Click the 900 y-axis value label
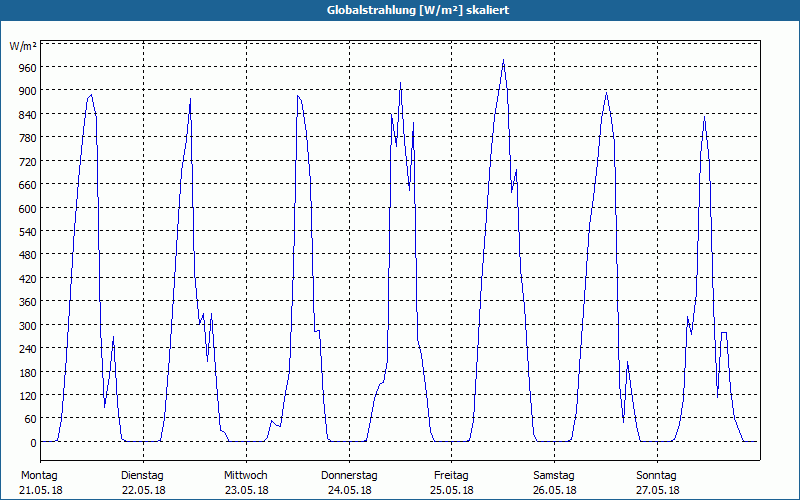 [x=28, y=91]
